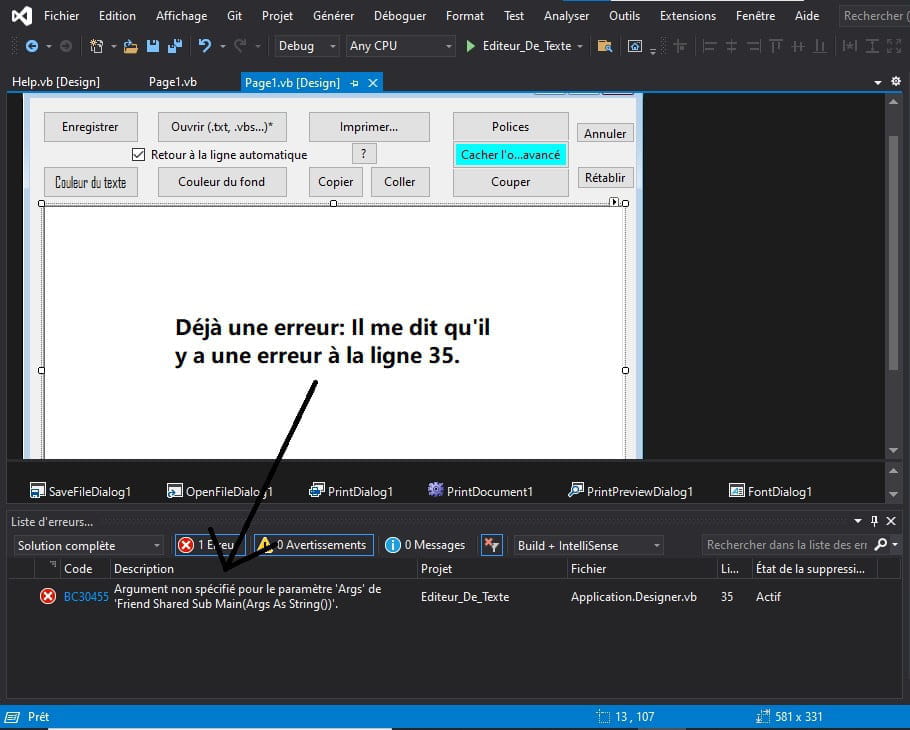
Task: Open the Fichier menu
Action: 62,16
